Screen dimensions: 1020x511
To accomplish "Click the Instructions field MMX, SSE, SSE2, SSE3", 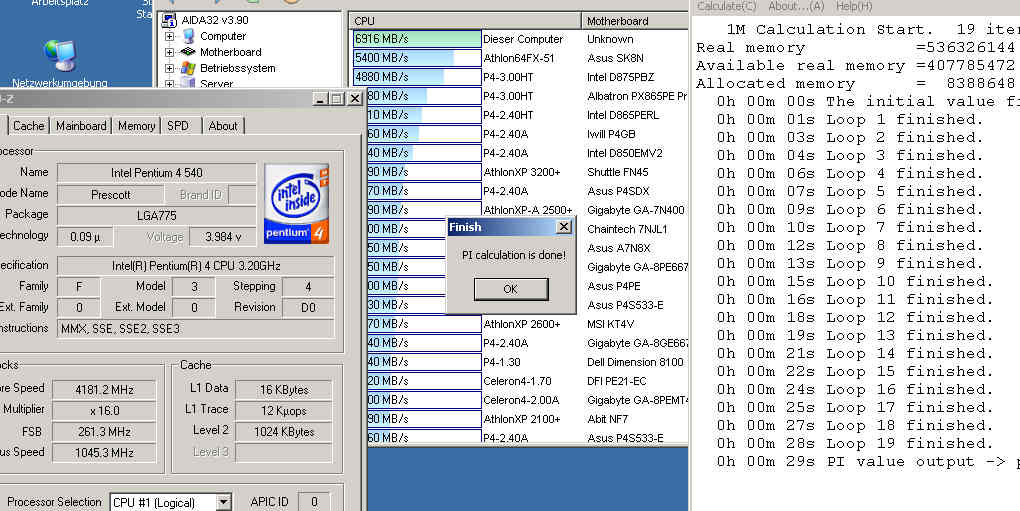I will [x=196, y=329].
